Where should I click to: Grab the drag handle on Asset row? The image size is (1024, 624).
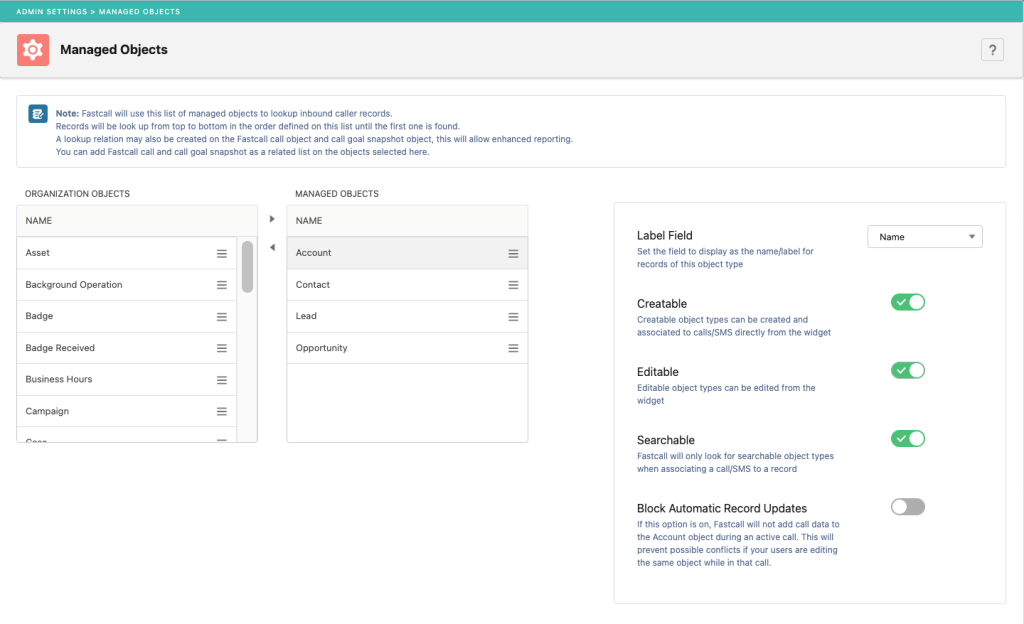click(x=222, y=253)
